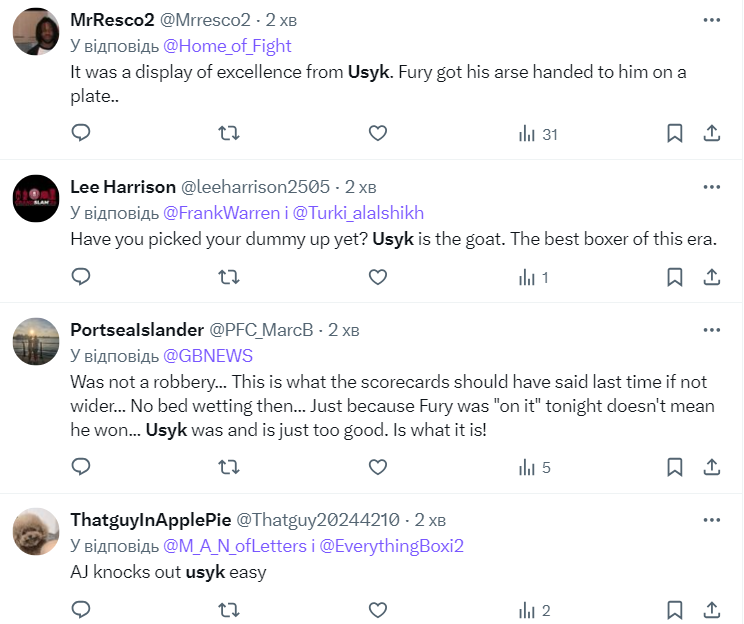Like Lee Harrison's tweet
Viewport: 744px width, 624px height.
click(x=377, y=277)
